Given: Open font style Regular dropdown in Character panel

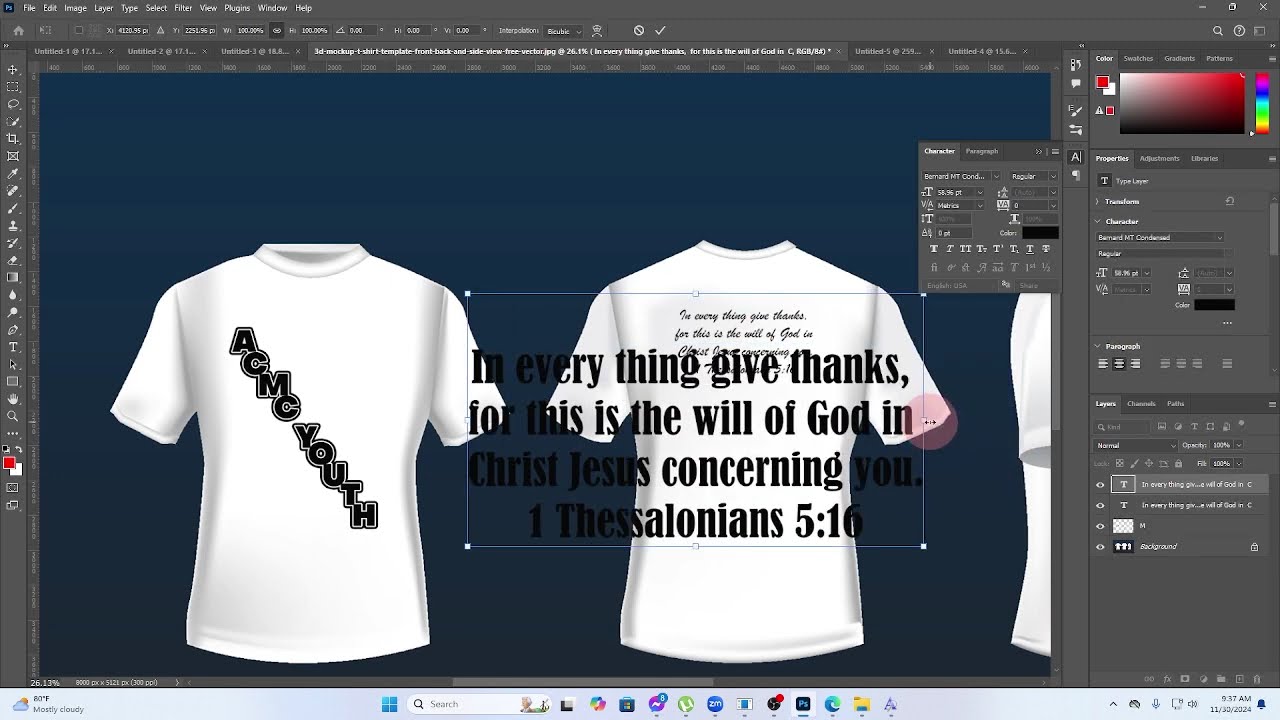Looking at the screenshot, I should pos(1053,177).
